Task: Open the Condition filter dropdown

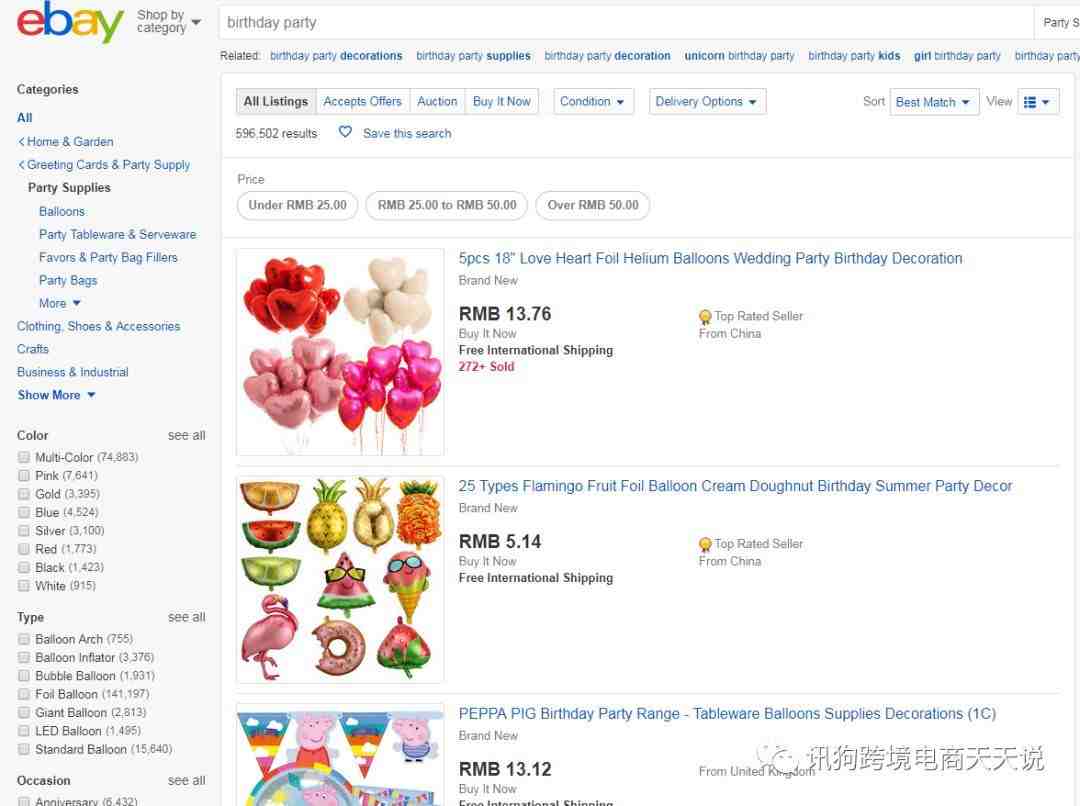Action: pyautogui.click(x=593, y=102)
